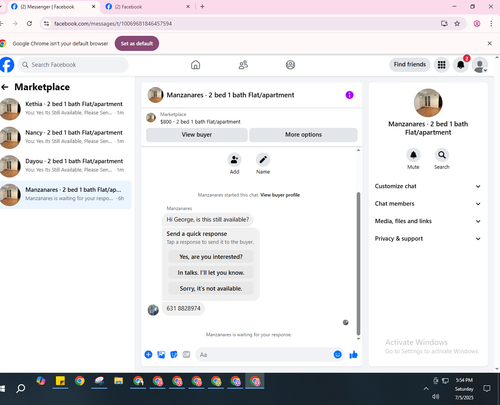This screenshot has height=405, width=500.
Task: Expand Chat members section
Action: click(x=428, y=204)
